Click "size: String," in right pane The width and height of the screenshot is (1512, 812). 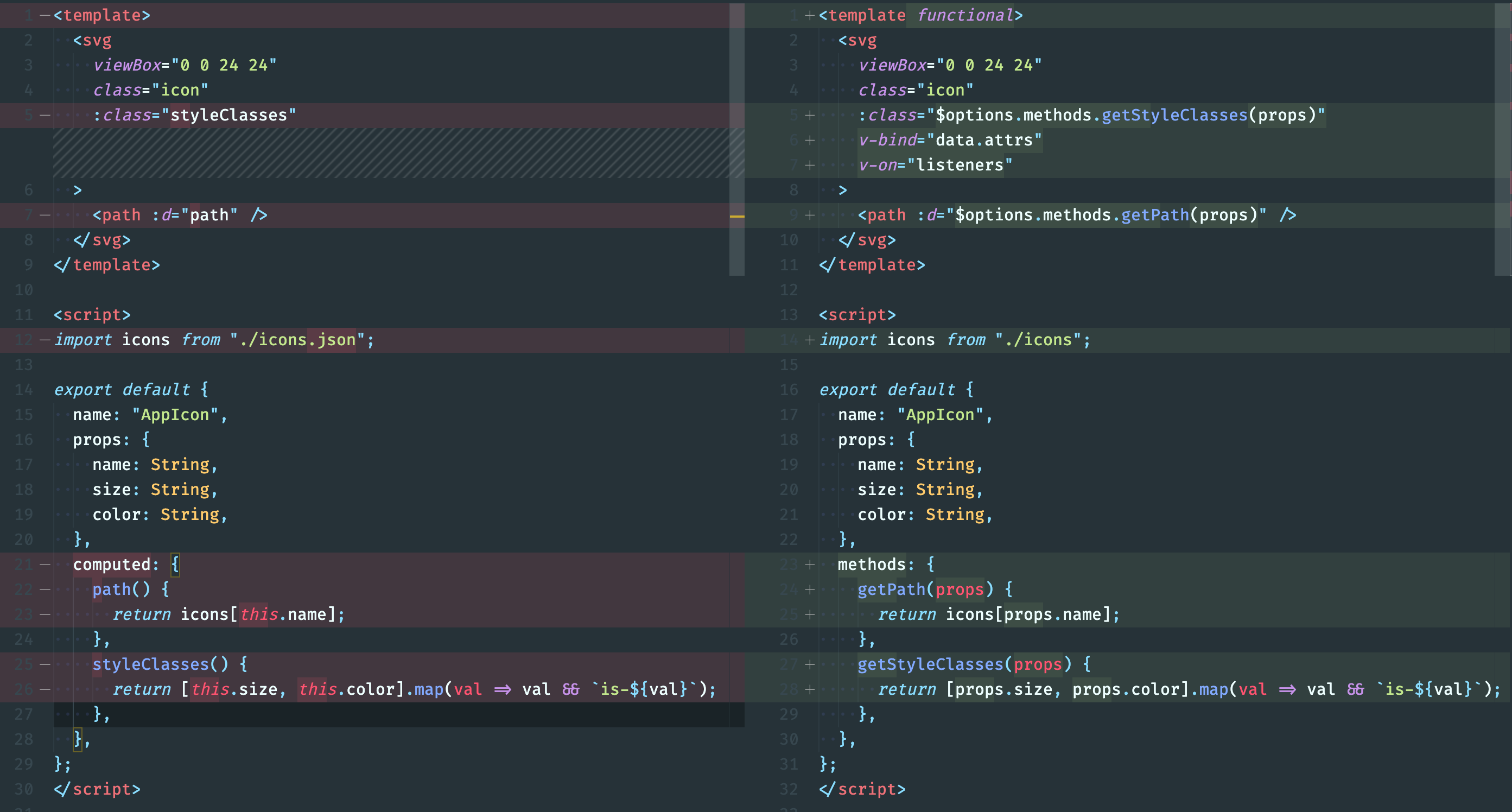coord(920,490)
